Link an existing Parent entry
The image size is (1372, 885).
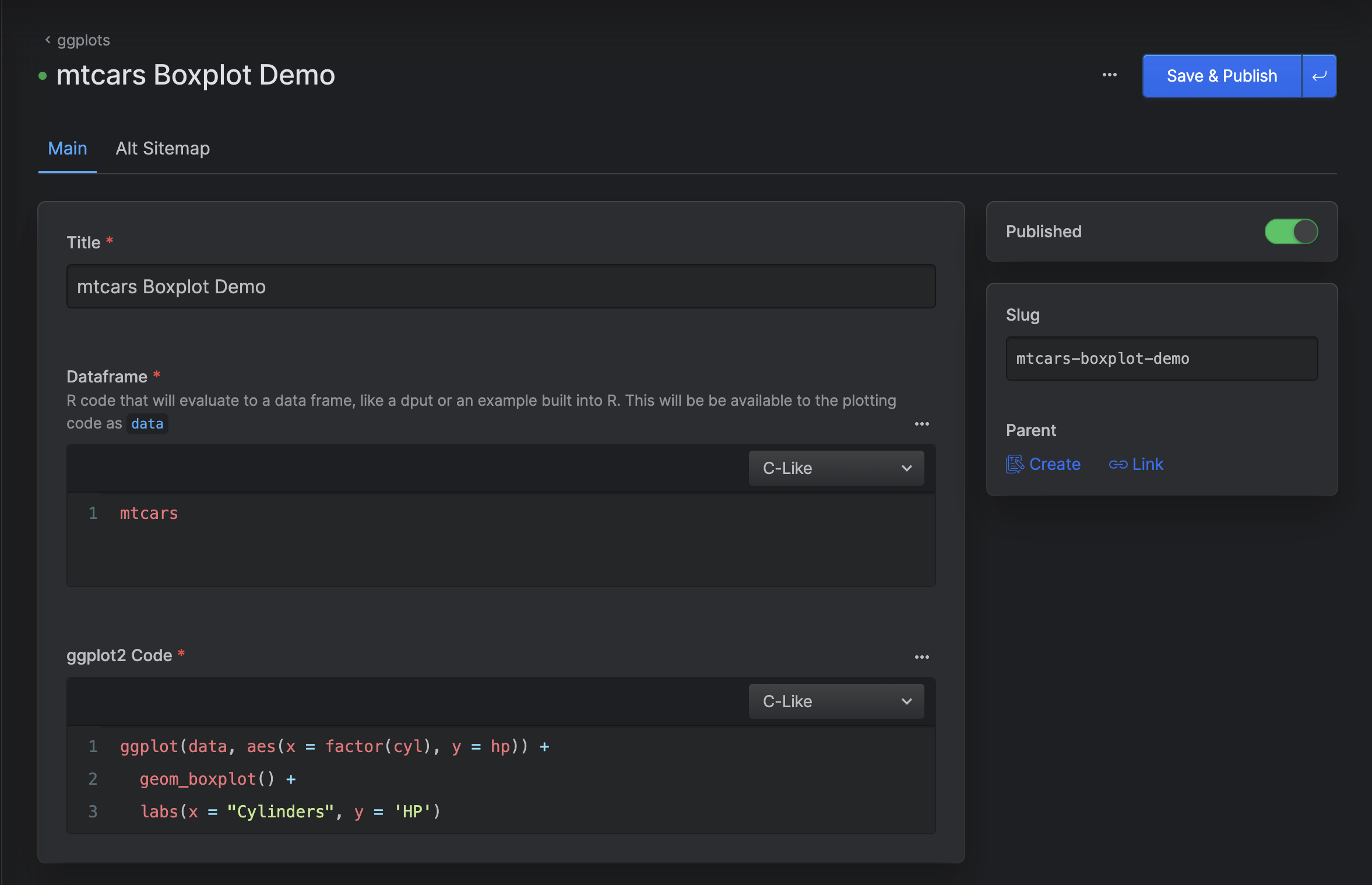click(x=1136, y=464)
